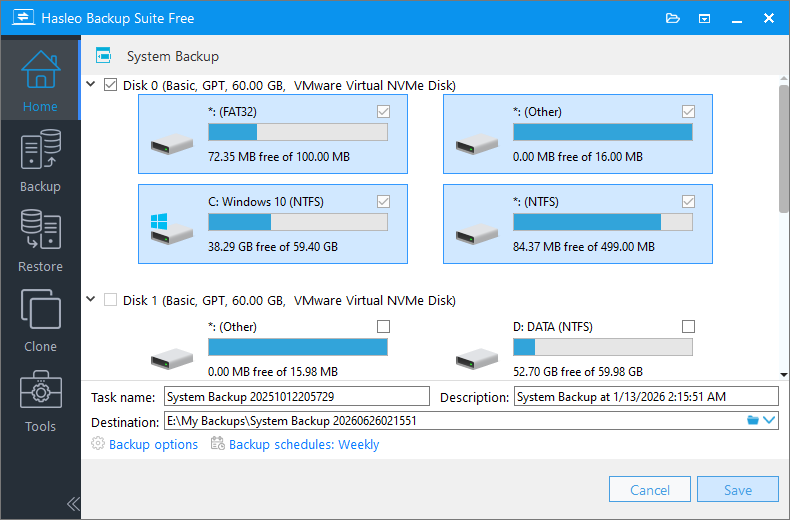Toggle the 499.00 MB NTFS partition checkbox
The width and height of the screenshot is (790, 520).
pos(688,202)
